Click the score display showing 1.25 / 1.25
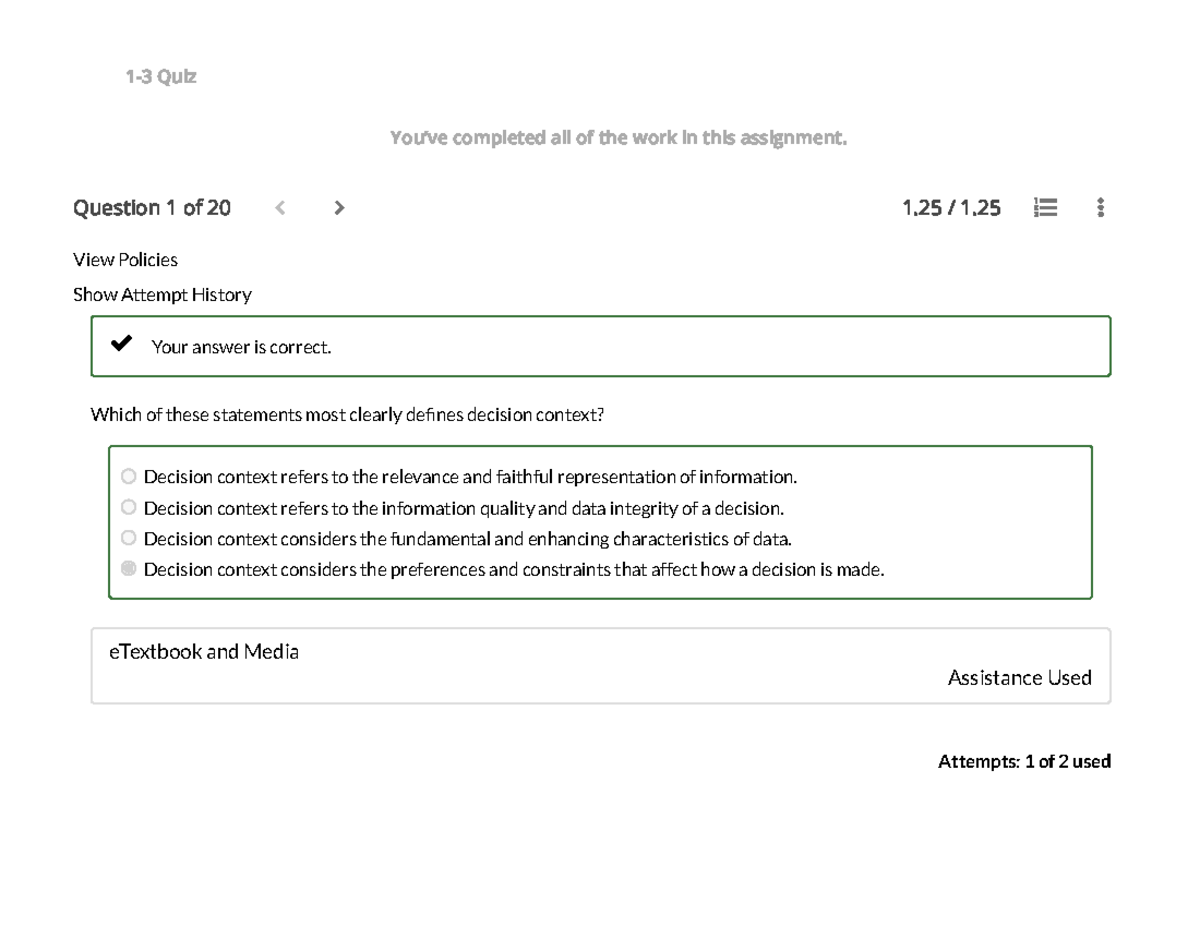Screen dimensions: 1200x927 [x=951, y=207]
